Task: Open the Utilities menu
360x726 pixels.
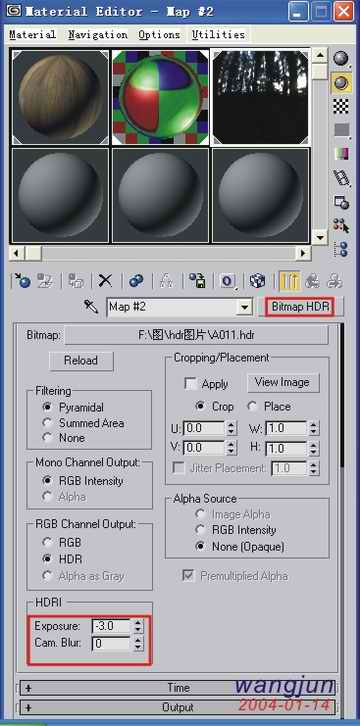Action: click(218, 35)
